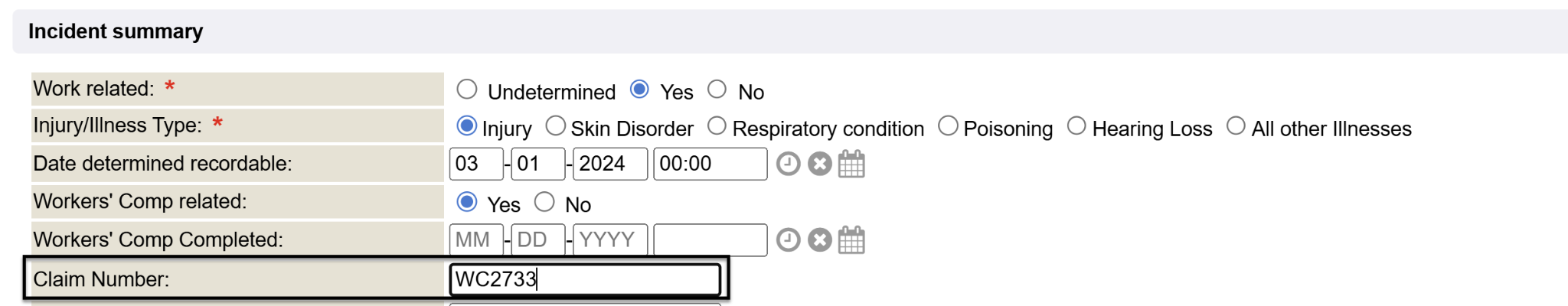This screenshot has height=306, width=1568.
Task: Select All other Illnesses option
Action: point(1236,125)
